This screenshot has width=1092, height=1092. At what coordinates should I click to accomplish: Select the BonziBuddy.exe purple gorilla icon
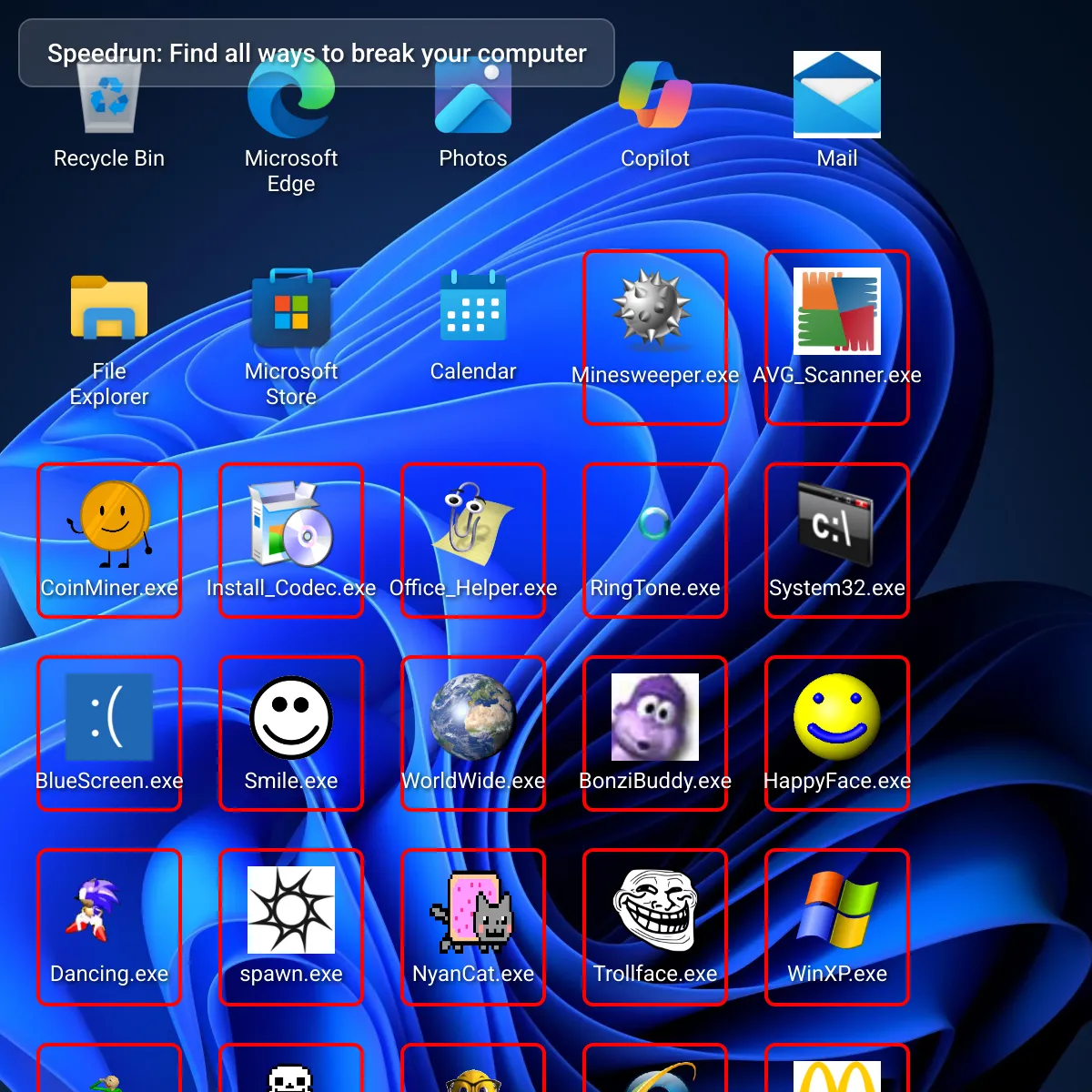coord(655,717)
